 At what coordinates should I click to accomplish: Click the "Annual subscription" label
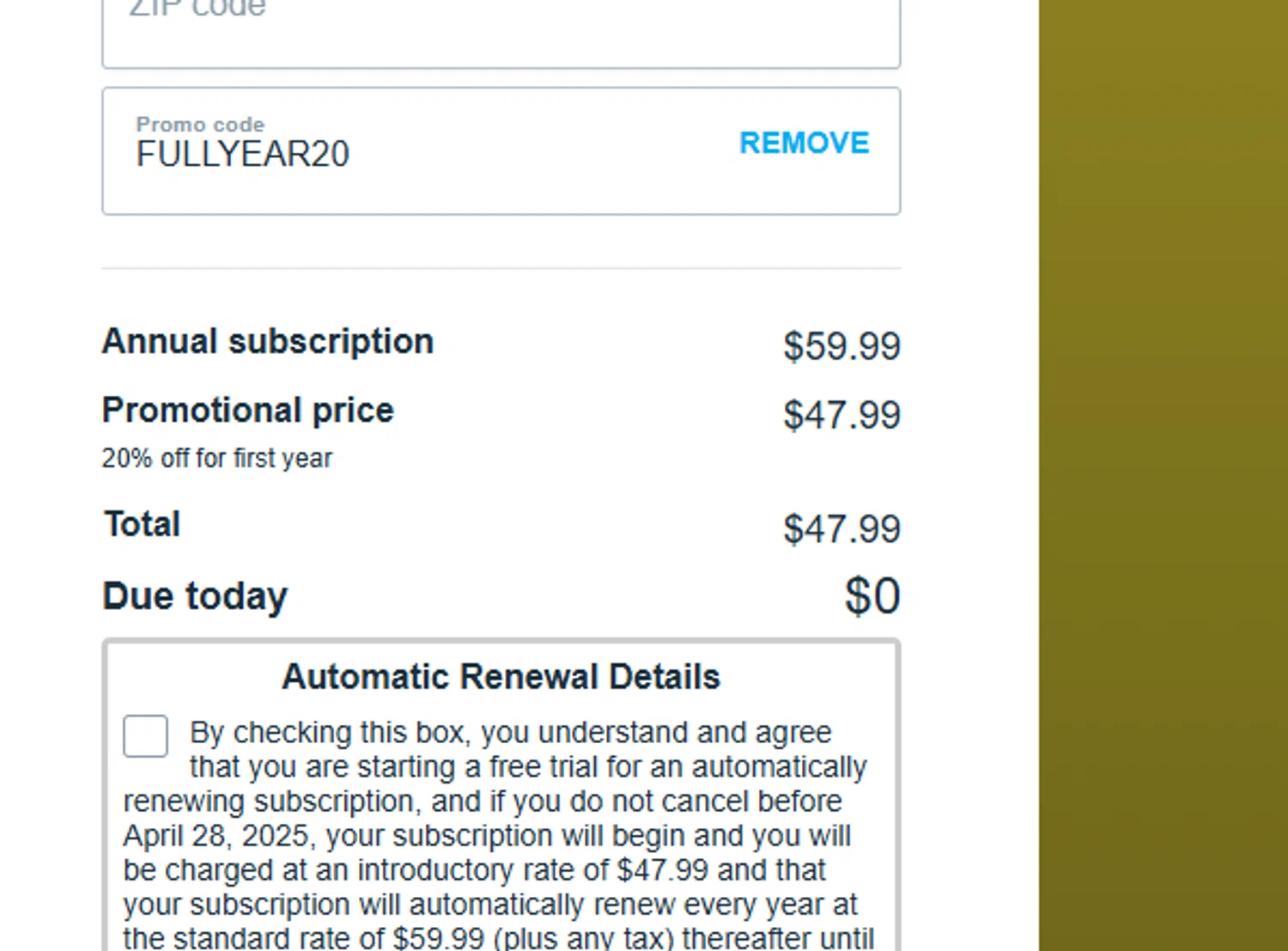(268, 342)
